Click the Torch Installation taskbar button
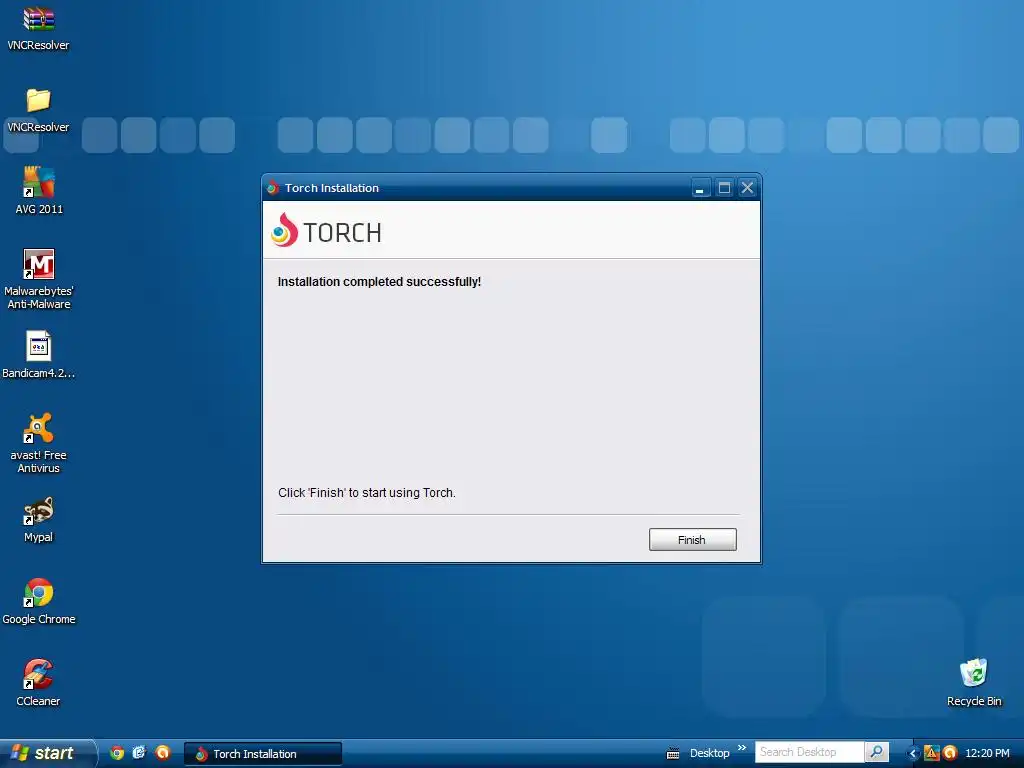This screenshot has width=1024, height=768. 263,754
